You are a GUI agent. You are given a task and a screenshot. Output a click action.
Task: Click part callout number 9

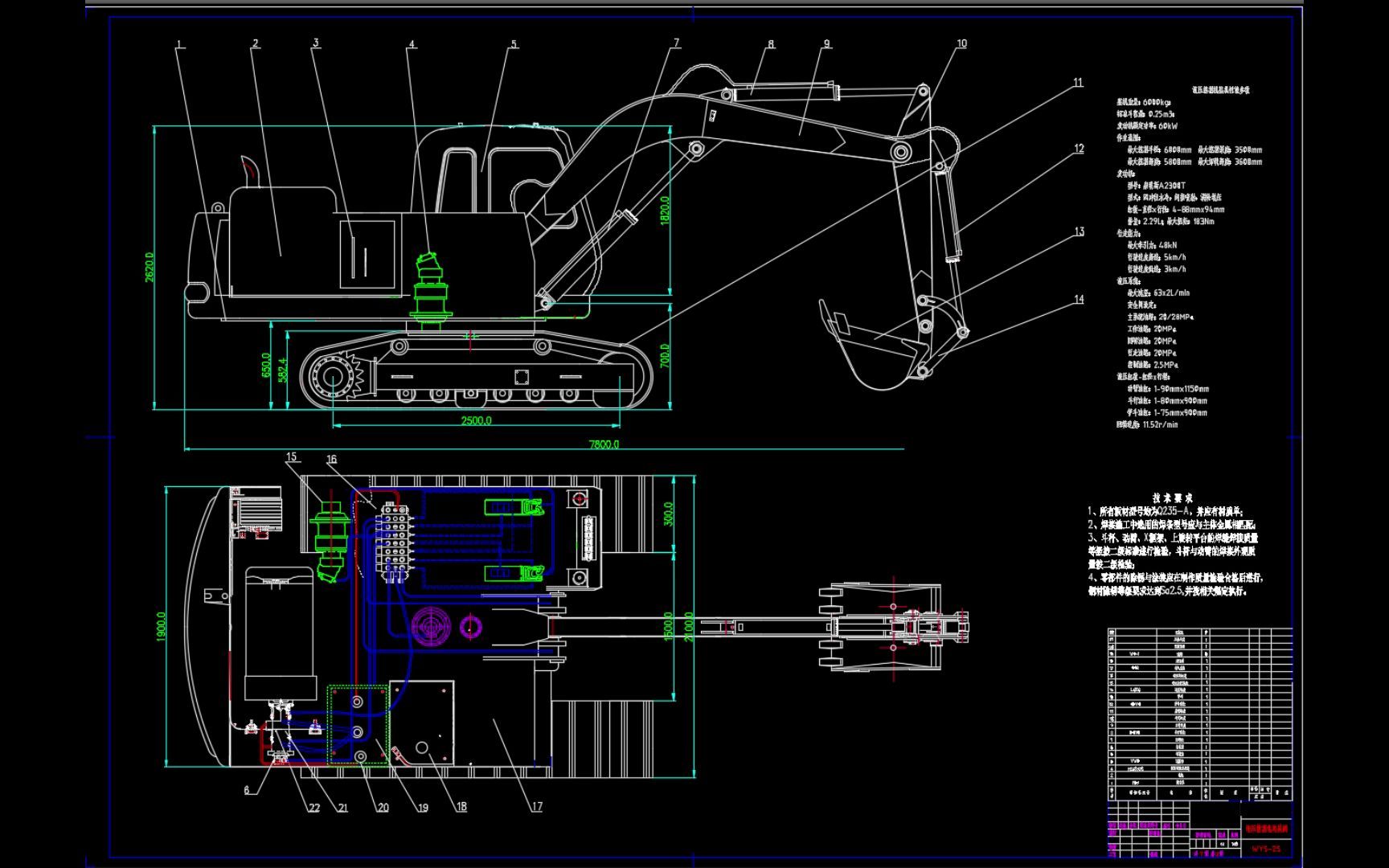click(826, 44)
